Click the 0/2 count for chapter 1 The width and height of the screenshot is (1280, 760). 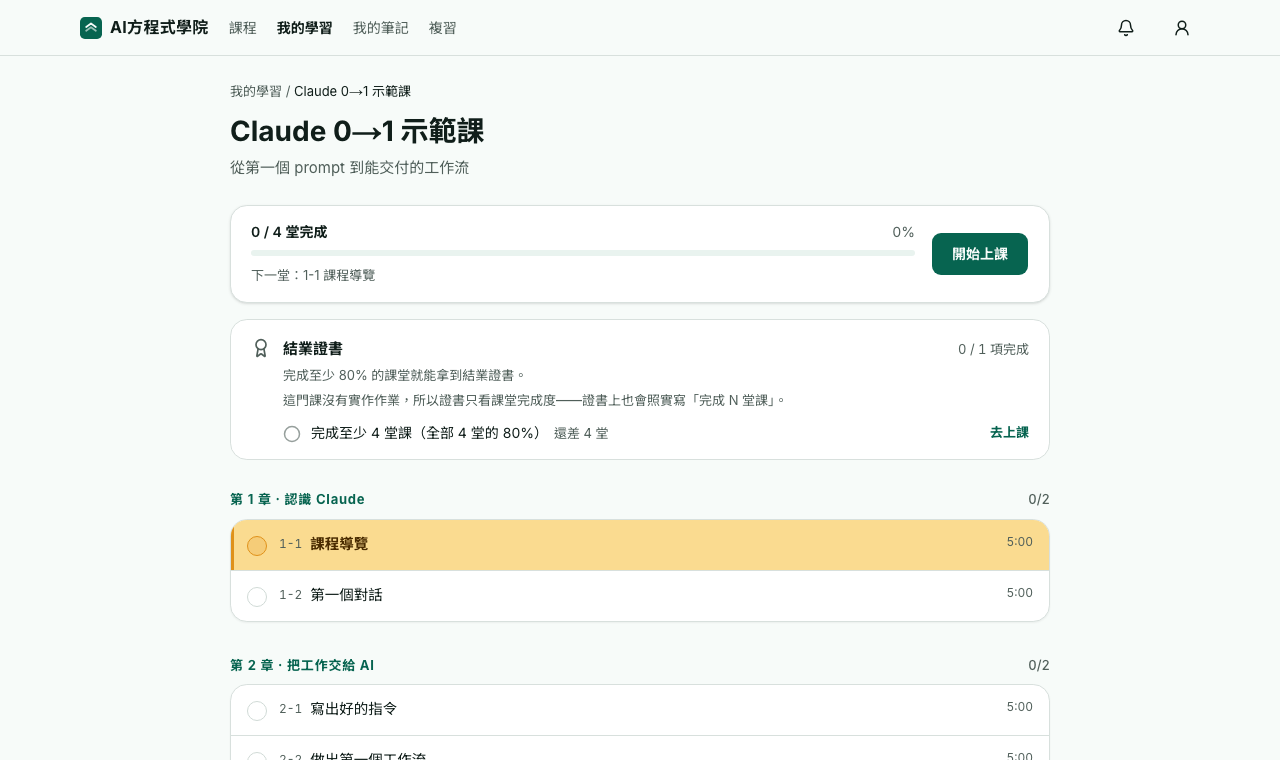(x=1039, y=499)
